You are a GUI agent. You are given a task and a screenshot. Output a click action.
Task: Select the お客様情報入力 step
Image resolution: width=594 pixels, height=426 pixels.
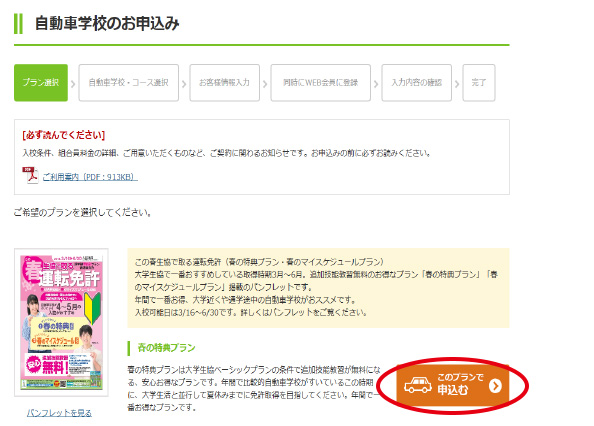coord(225,83)
